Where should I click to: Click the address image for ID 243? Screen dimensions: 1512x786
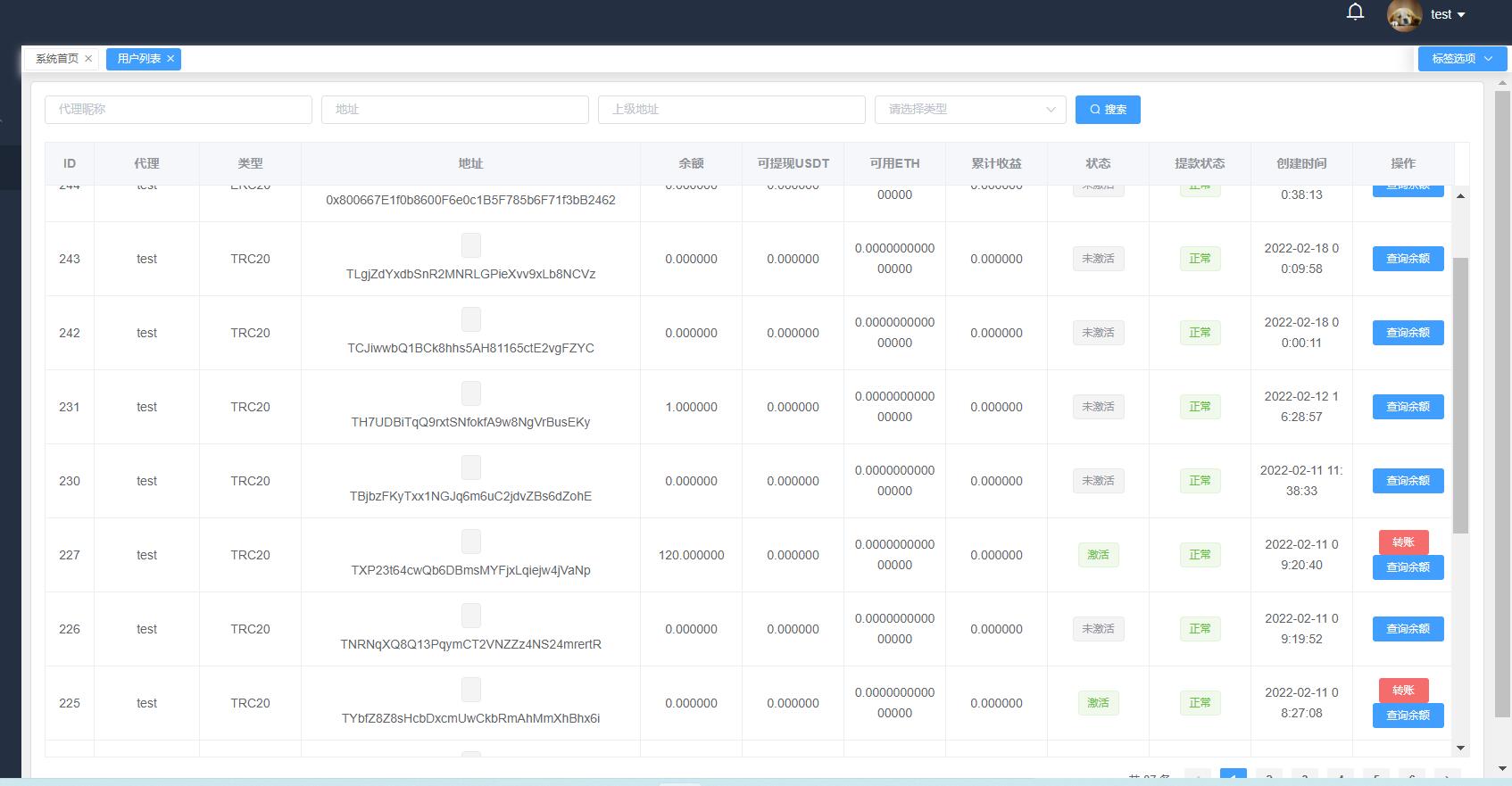click(470, 245)
